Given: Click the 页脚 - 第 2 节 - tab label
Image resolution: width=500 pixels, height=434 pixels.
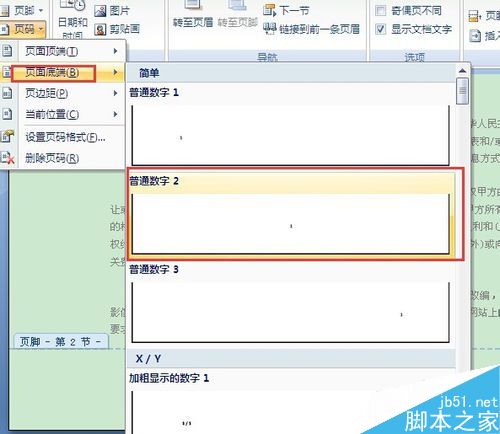Looking at the screenshot, I should tap(61, 342).
